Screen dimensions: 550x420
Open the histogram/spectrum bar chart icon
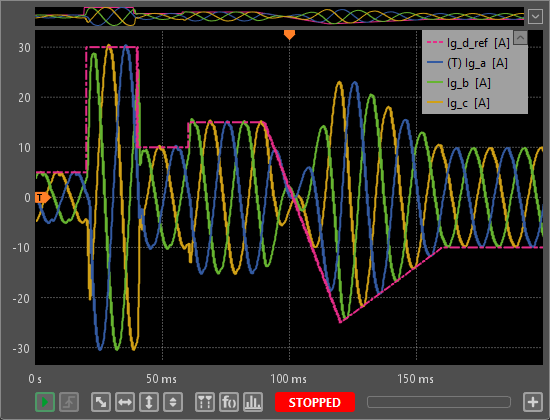coord(253,402)
